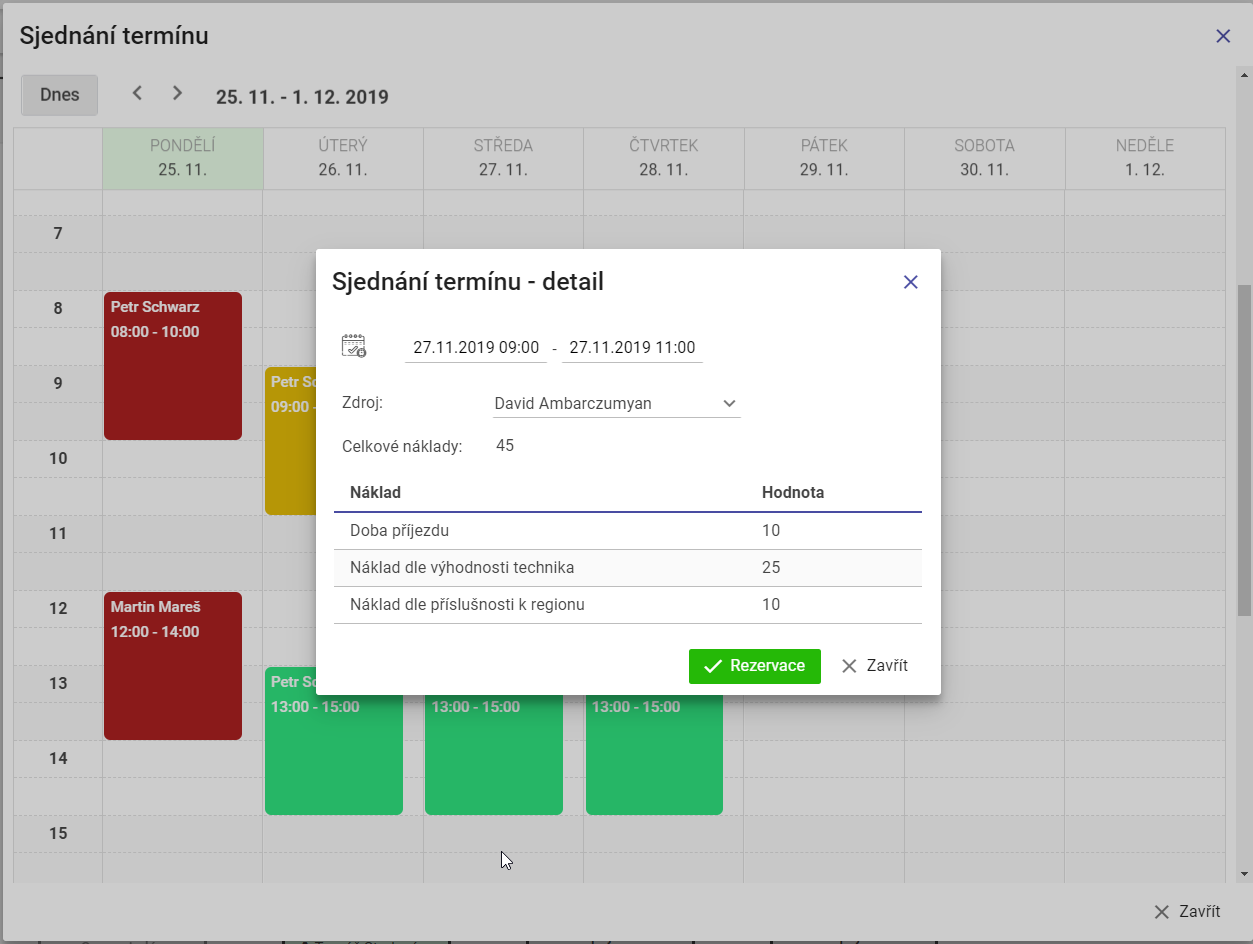Image resolution: width=1253 pixels, height=944 pixels.
Task: Click the Rezervace button
Action: tap(754, 666)
